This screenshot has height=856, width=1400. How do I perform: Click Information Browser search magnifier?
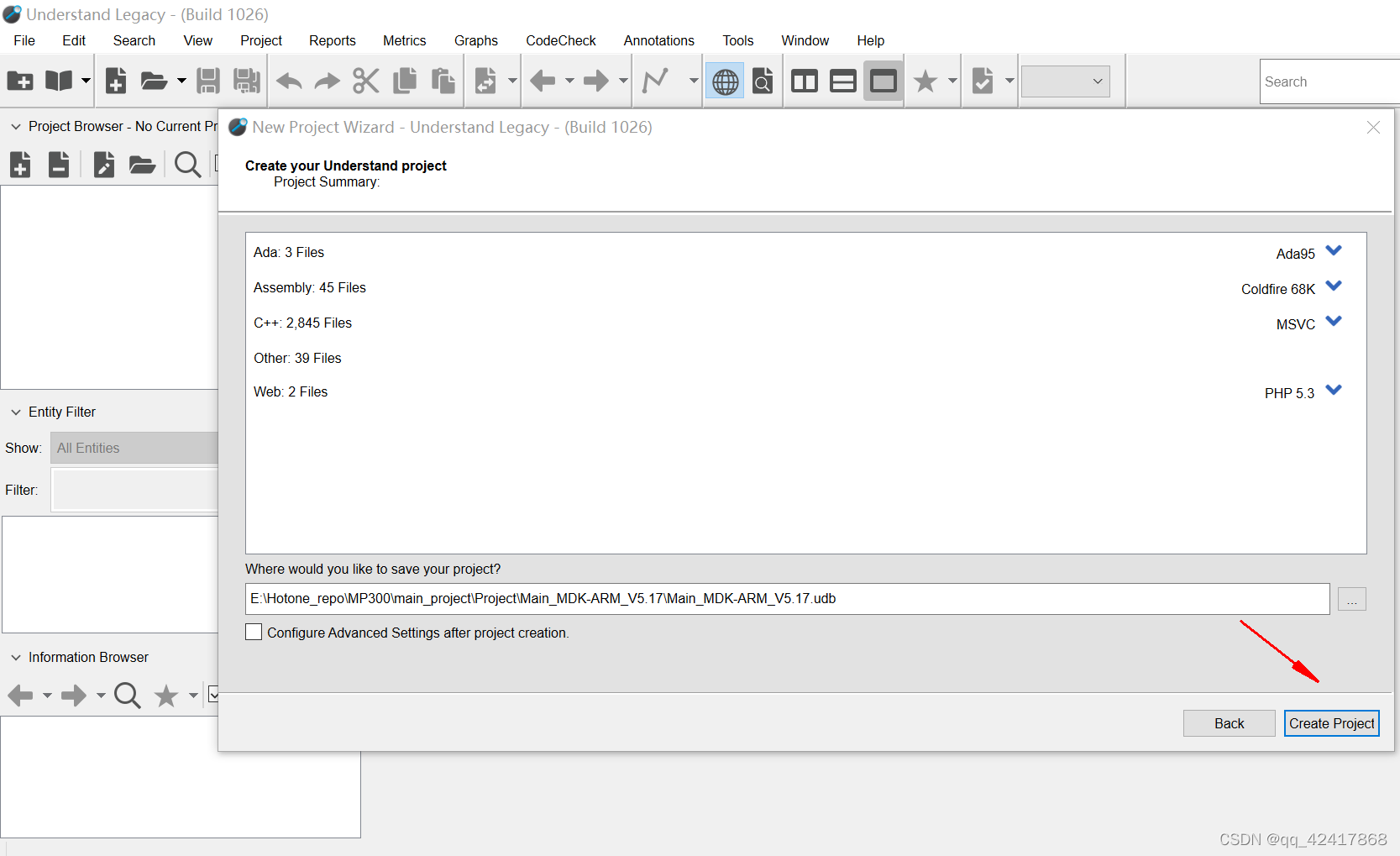[x=127, y=696]
